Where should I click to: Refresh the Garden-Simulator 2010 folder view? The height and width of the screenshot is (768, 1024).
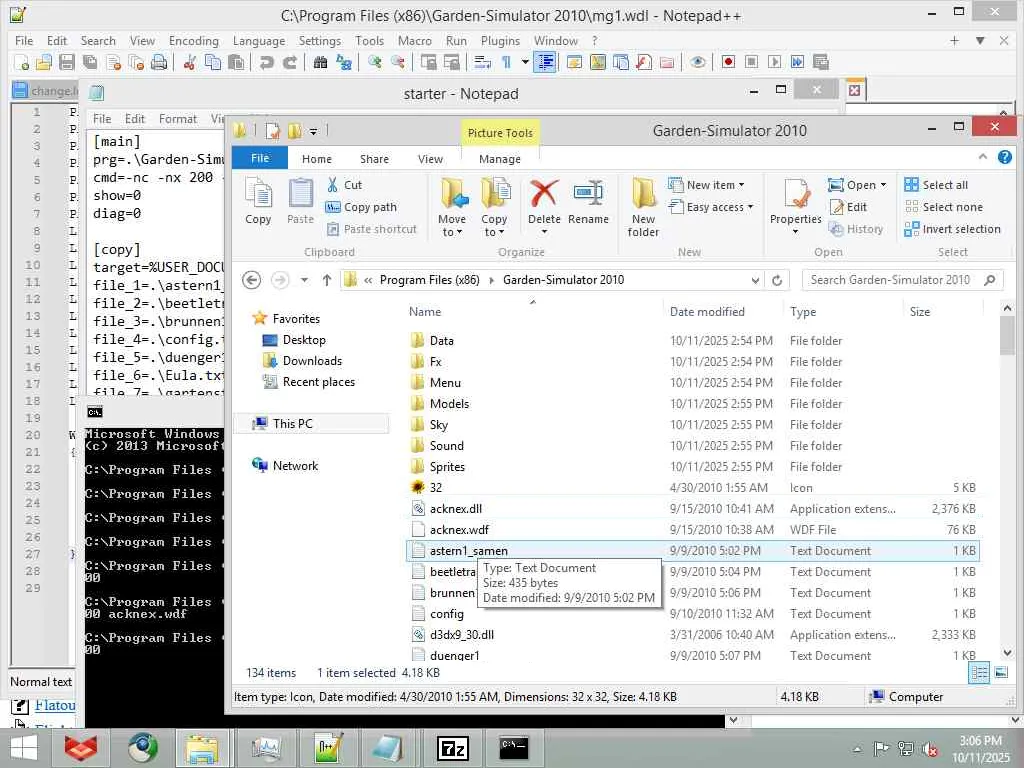(776, 280)
